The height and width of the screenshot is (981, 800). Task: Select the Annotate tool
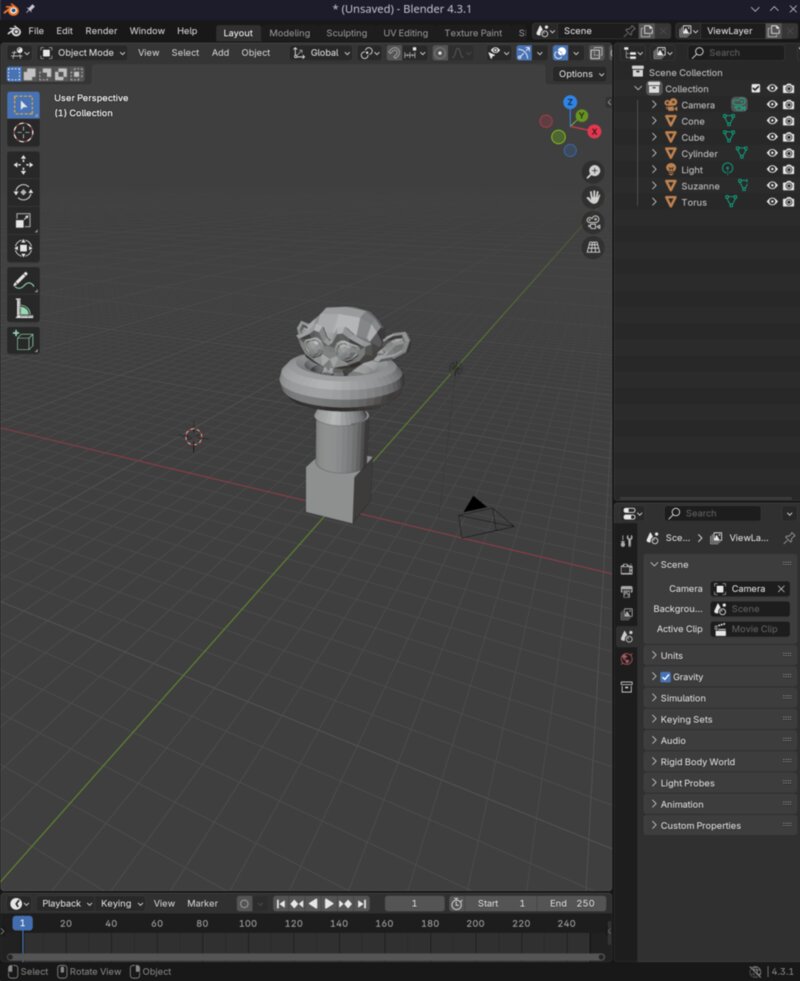(x=24, y=281)
